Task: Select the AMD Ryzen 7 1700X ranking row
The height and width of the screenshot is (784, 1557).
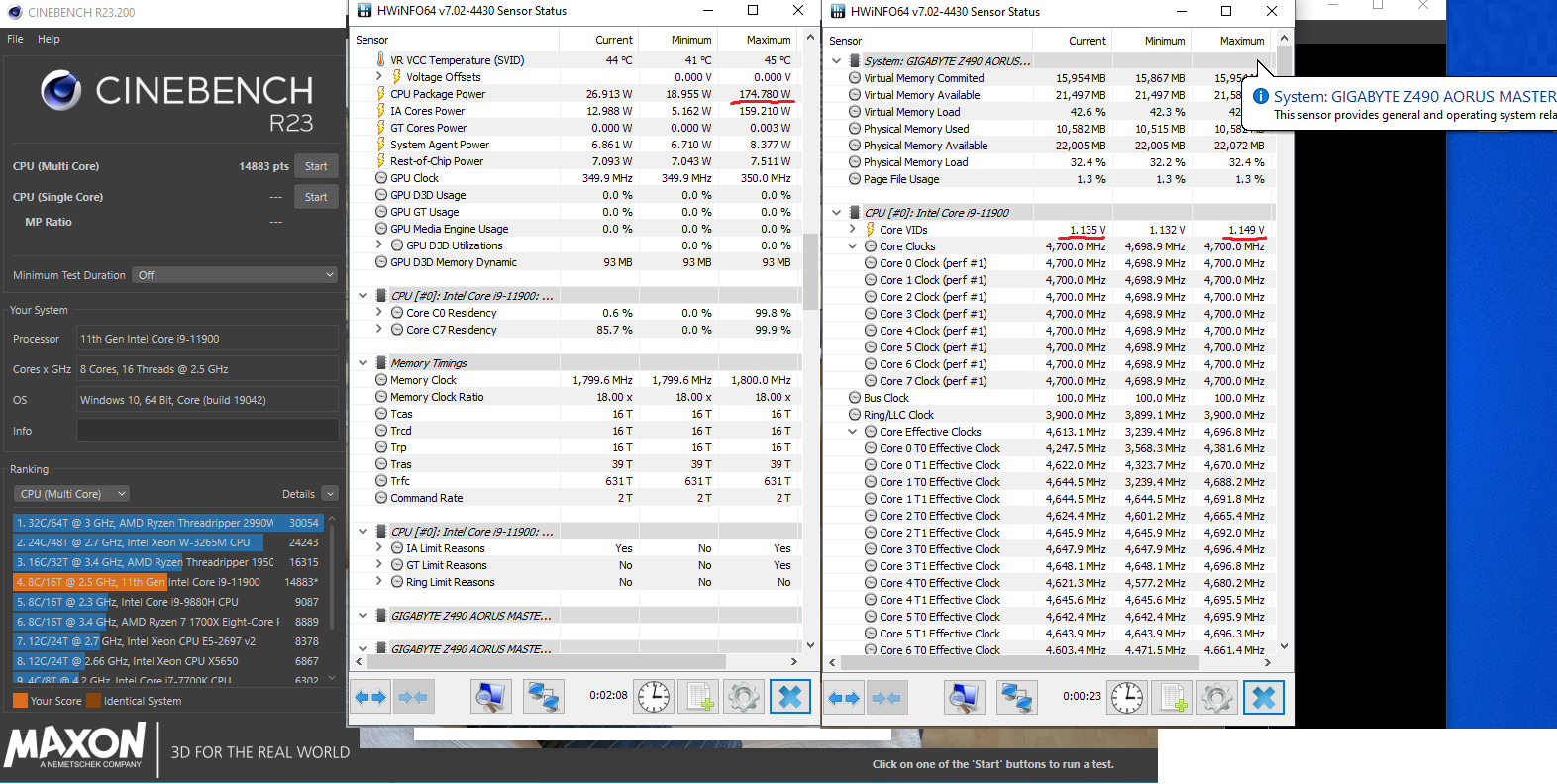Action: [167, 622]
